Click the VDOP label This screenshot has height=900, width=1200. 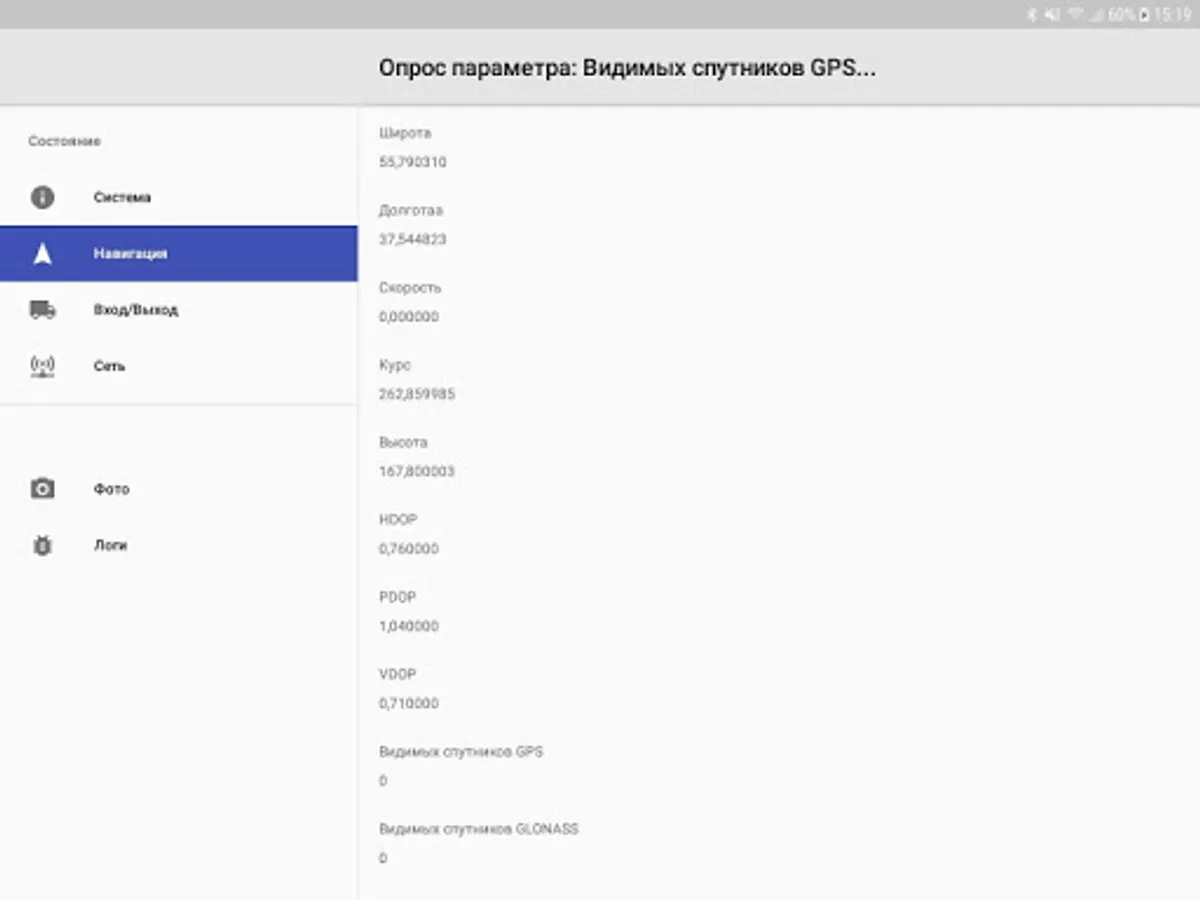397,674
